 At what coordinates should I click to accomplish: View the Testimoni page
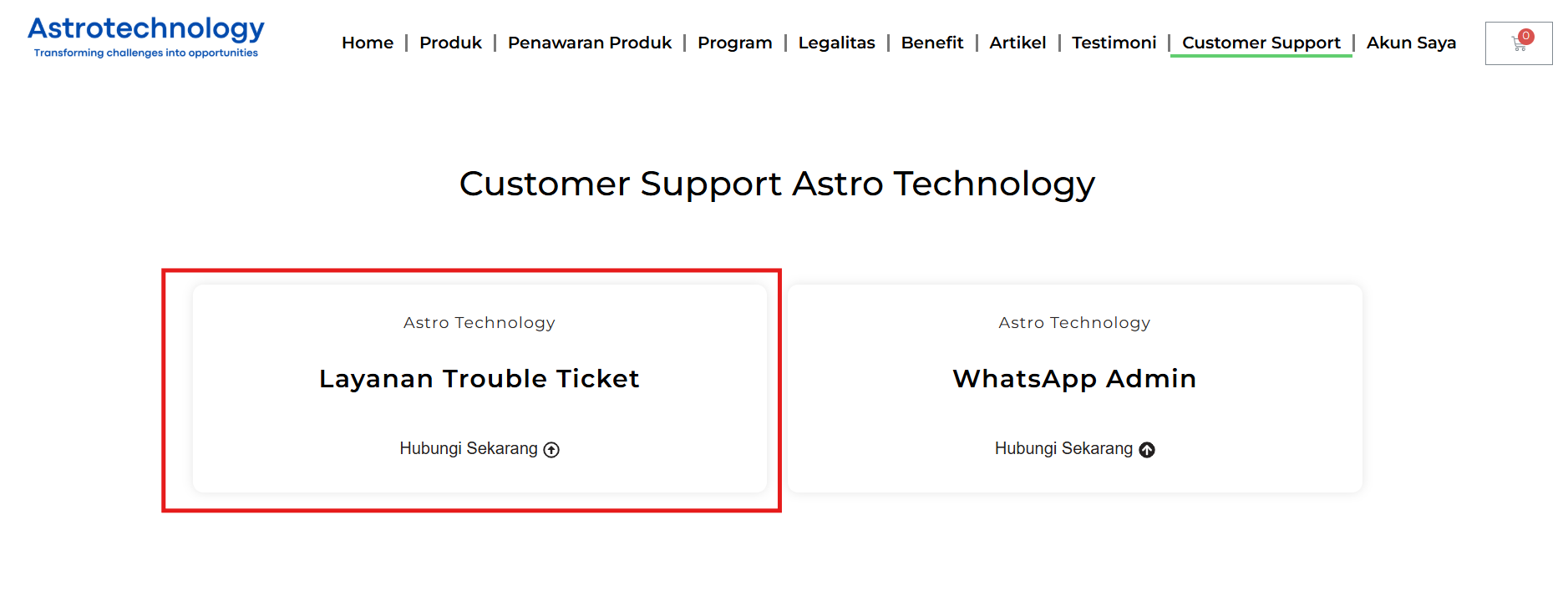1114,43
